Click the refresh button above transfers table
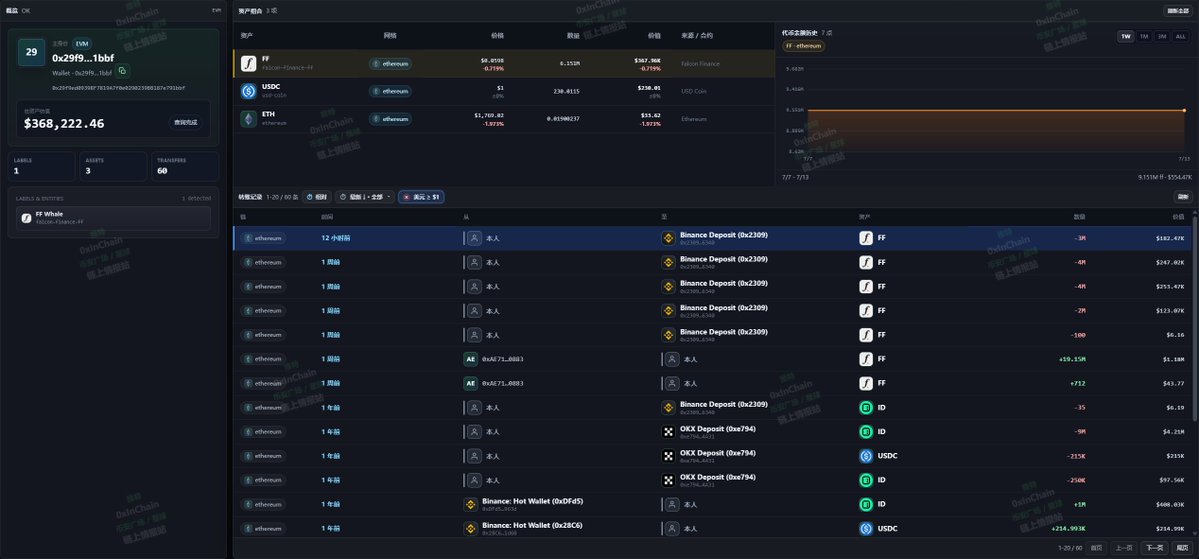The image size is (1199, 559). (1182, 197)
